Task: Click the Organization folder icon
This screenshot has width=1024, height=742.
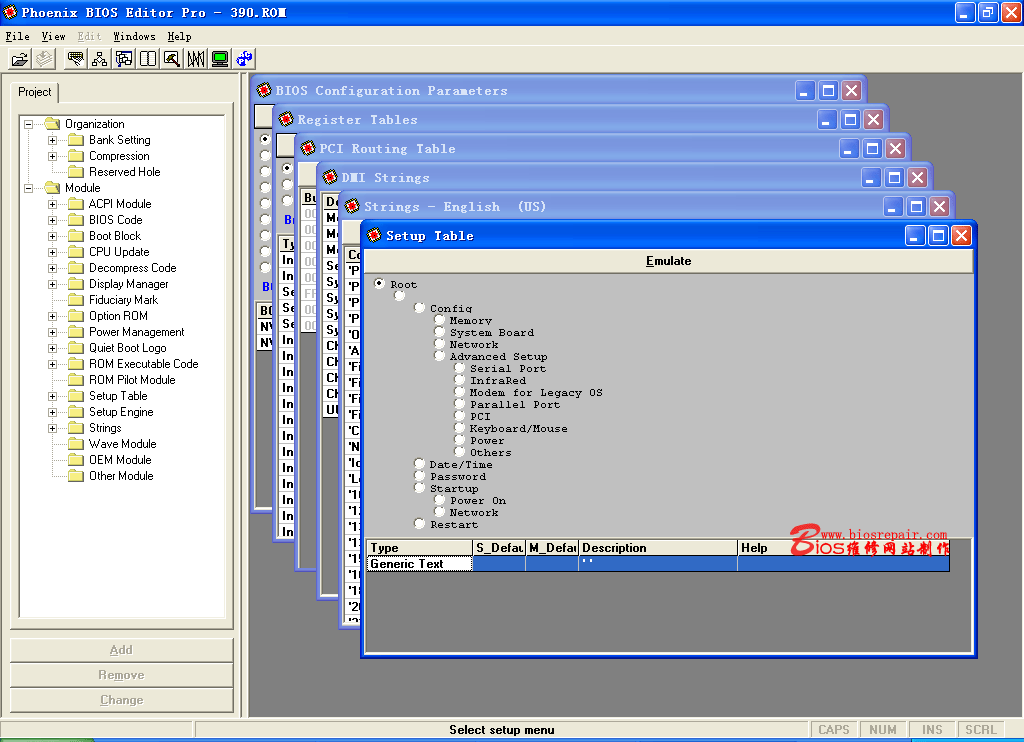Action: 52,123
